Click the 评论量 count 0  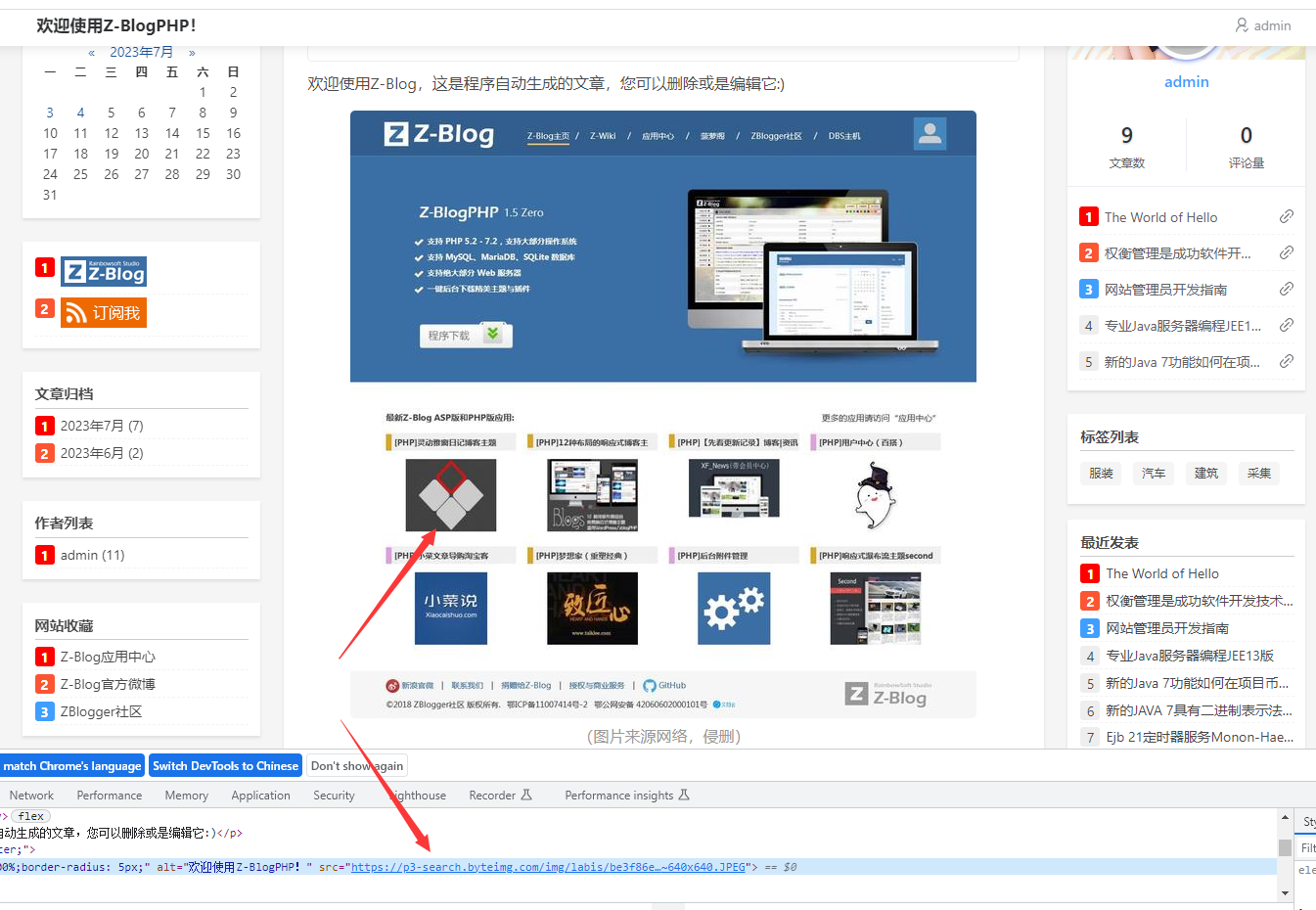tap(1247, 135)
